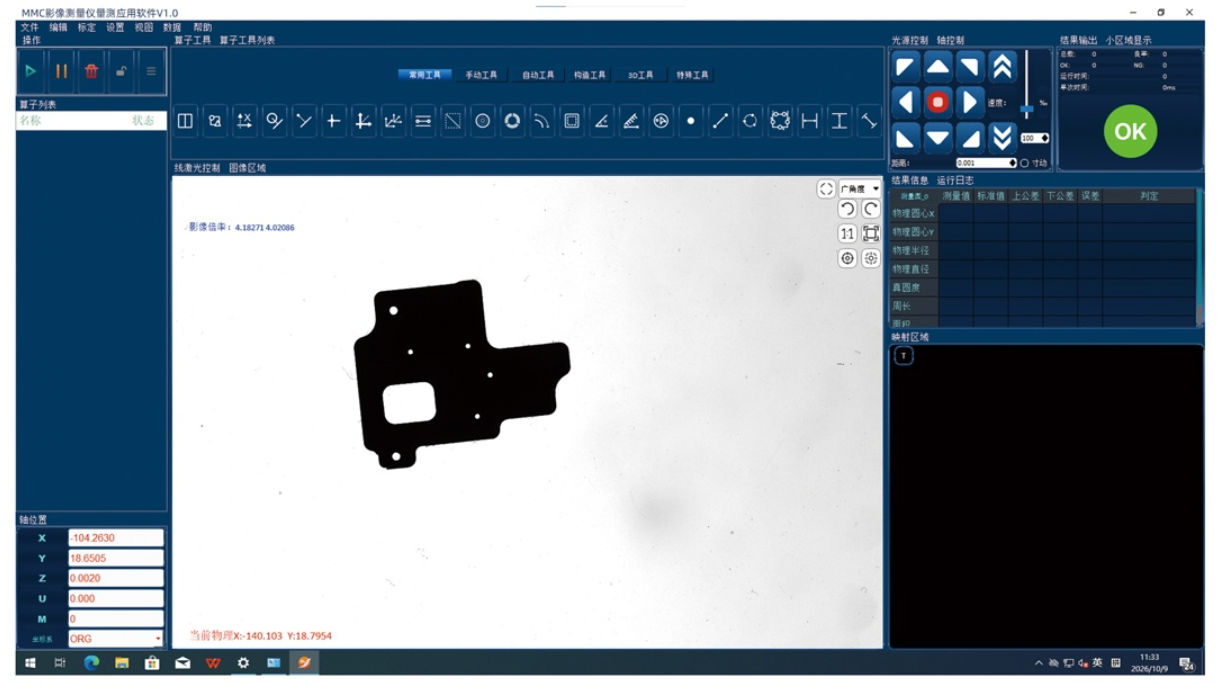Open the three-line list icon in operations

point(151,71)
